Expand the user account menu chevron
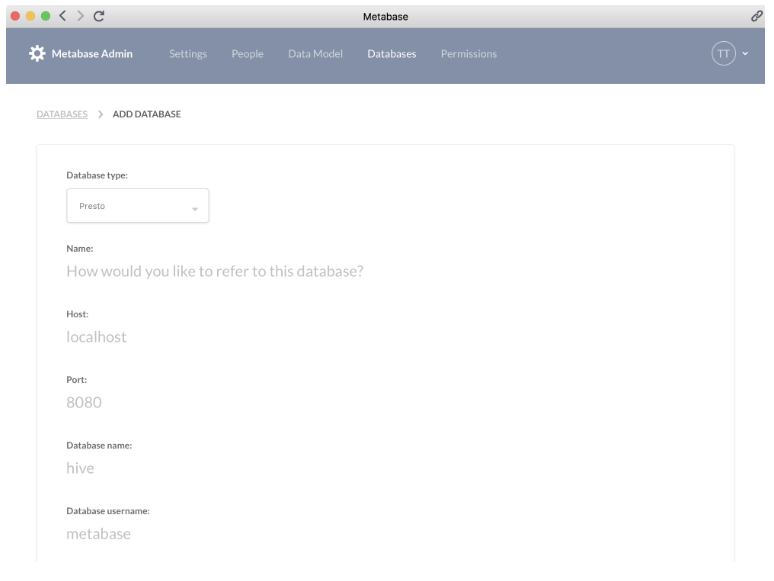 coord(745,53)
